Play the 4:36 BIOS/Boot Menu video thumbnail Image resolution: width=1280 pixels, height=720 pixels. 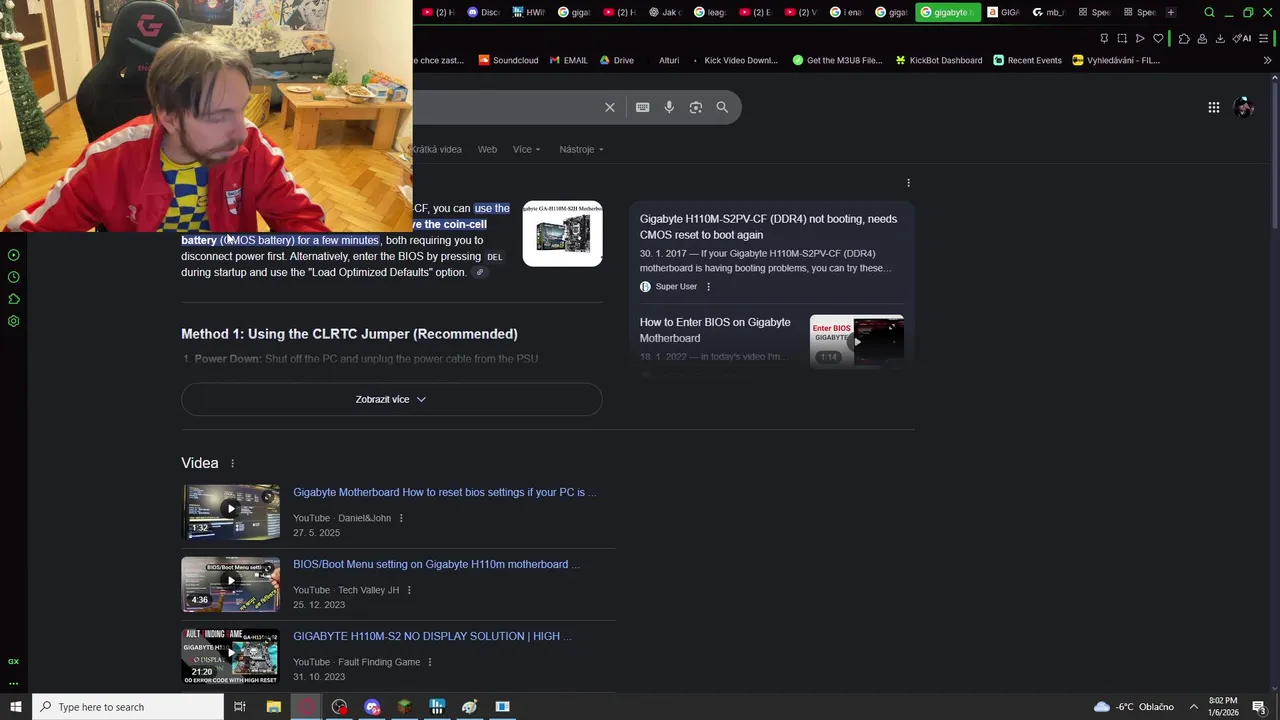231,584
